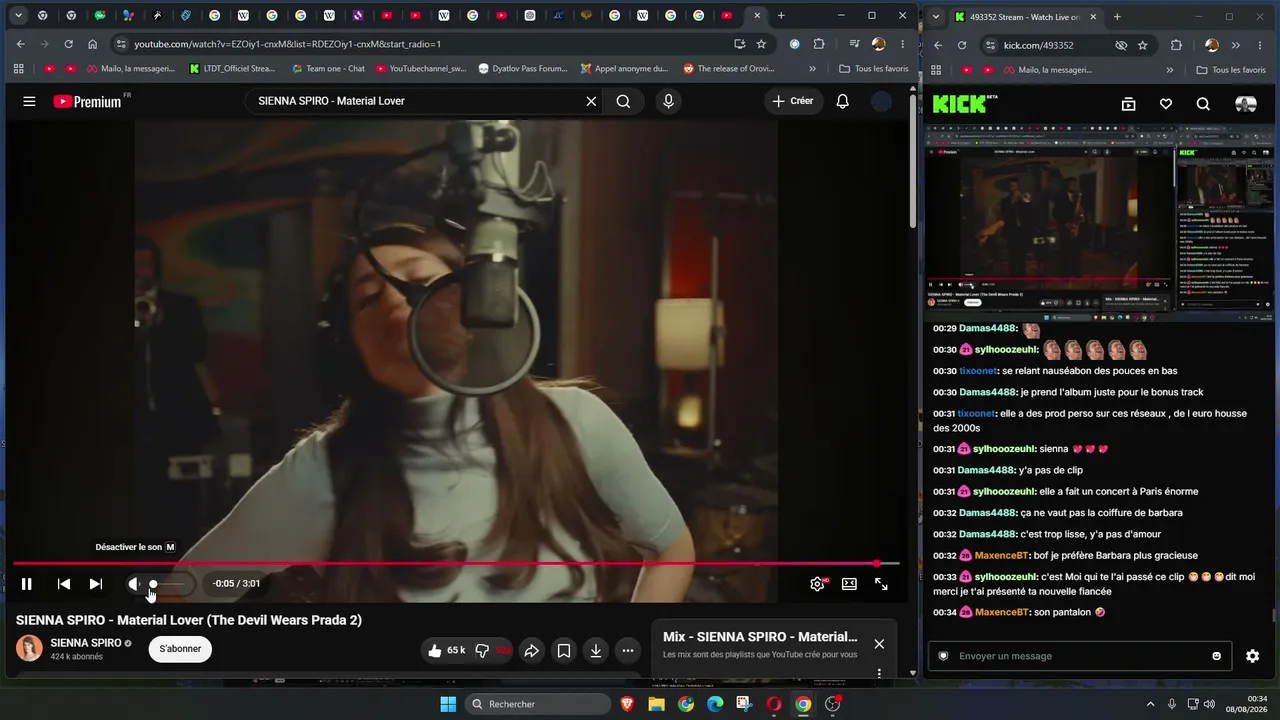The width and height of the screenshot is (1280, 720).
Task: Open the Team one - Chat bookmark
Action: pyautogui.click(x=328, y=69)
